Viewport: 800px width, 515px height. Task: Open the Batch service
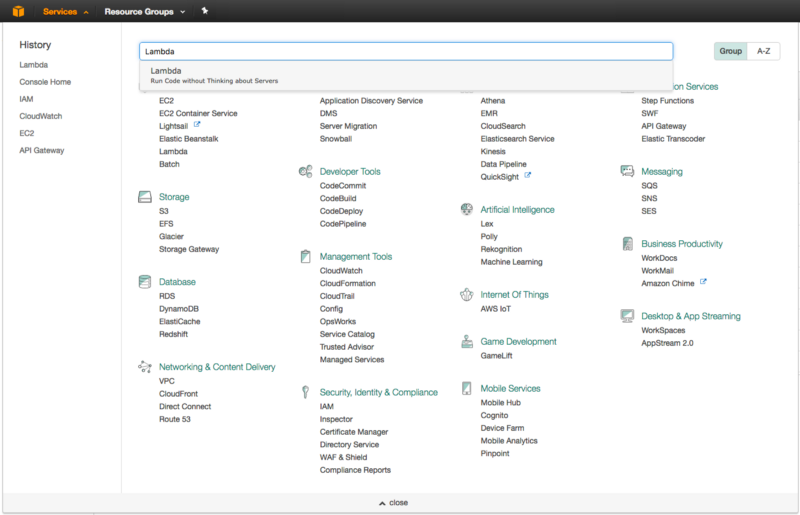(169, 164)
